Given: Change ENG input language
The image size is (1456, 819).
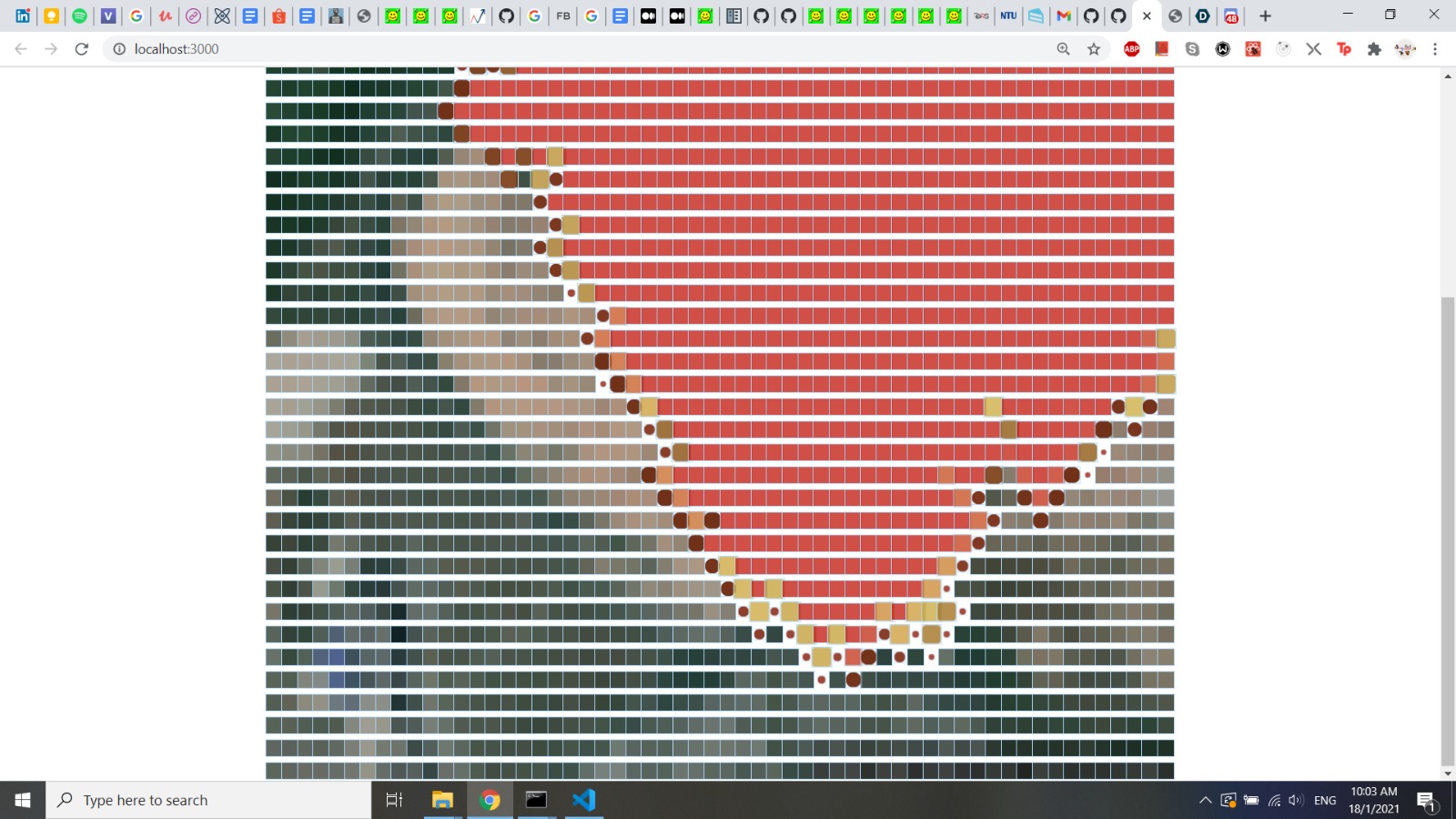Looking at the screenshot, I should tap(1325, 801).
